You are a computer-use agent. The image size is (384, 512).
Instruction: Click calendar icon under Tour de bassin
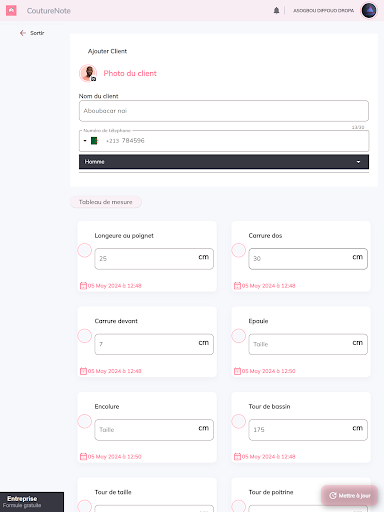[x=237, y=456]
